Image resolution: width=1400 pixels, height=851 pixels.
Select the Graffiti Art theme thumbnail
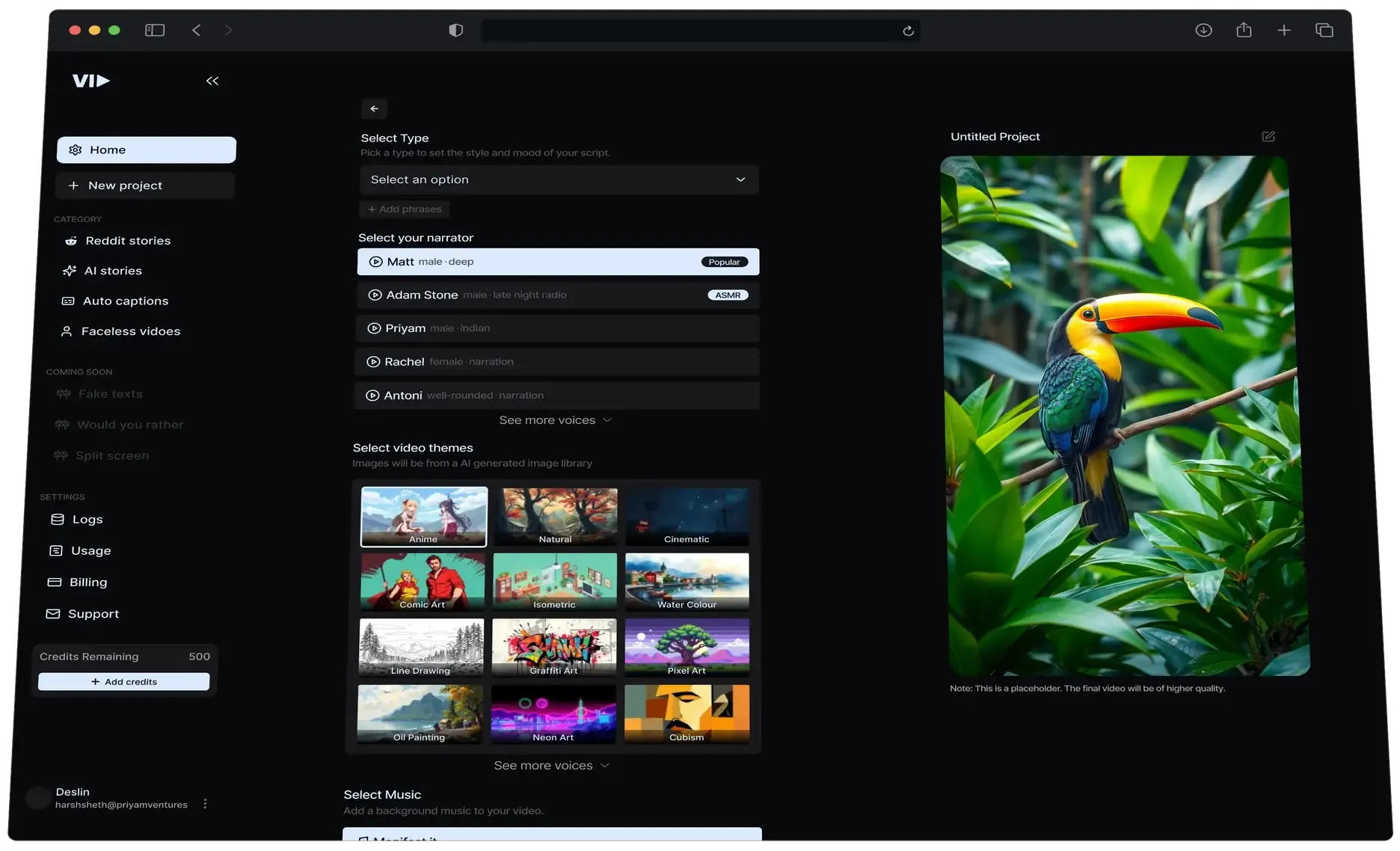pos(554,648)
